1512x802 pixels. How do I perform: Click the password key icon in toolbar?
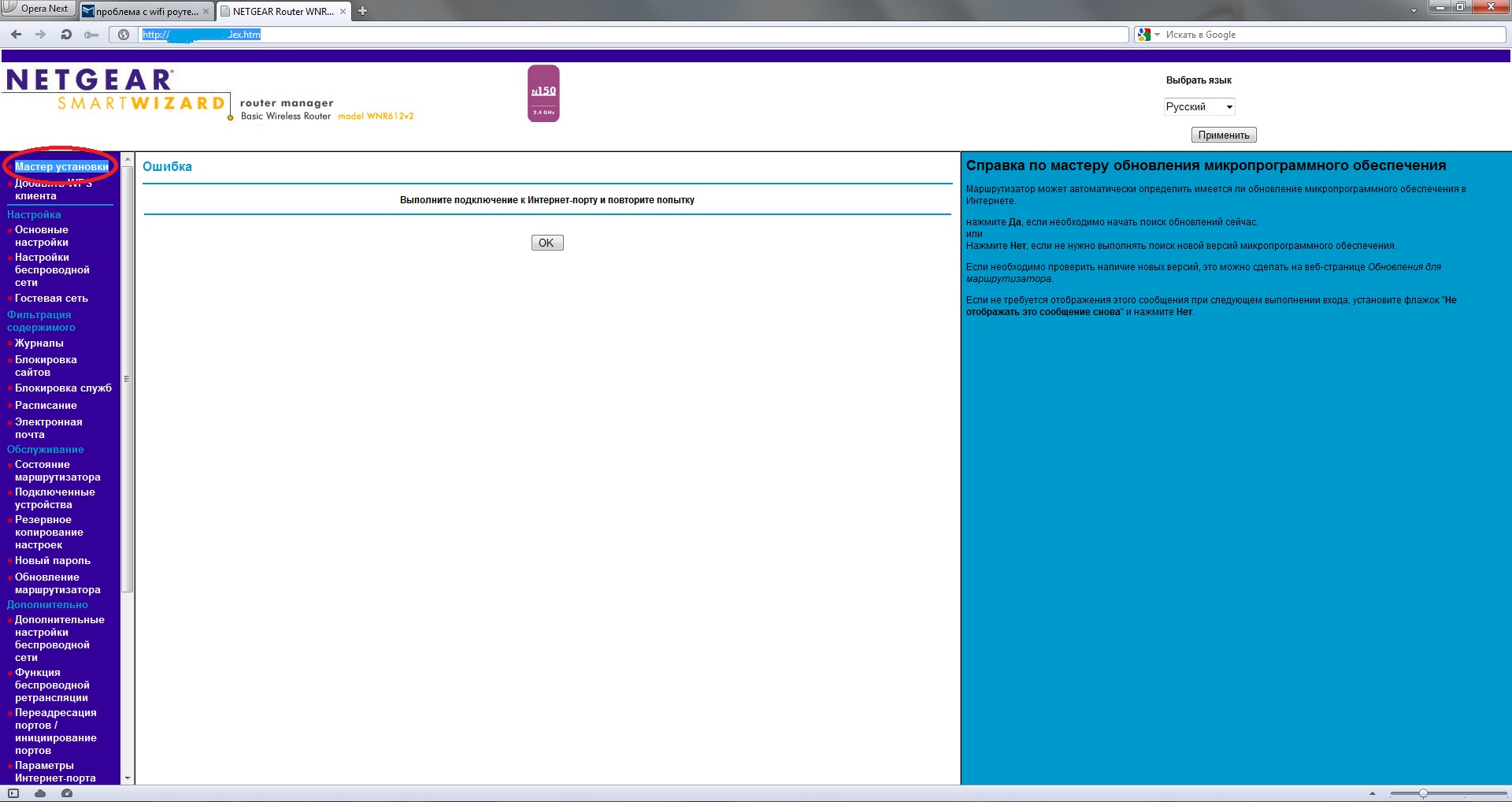(x=91, y=35)
